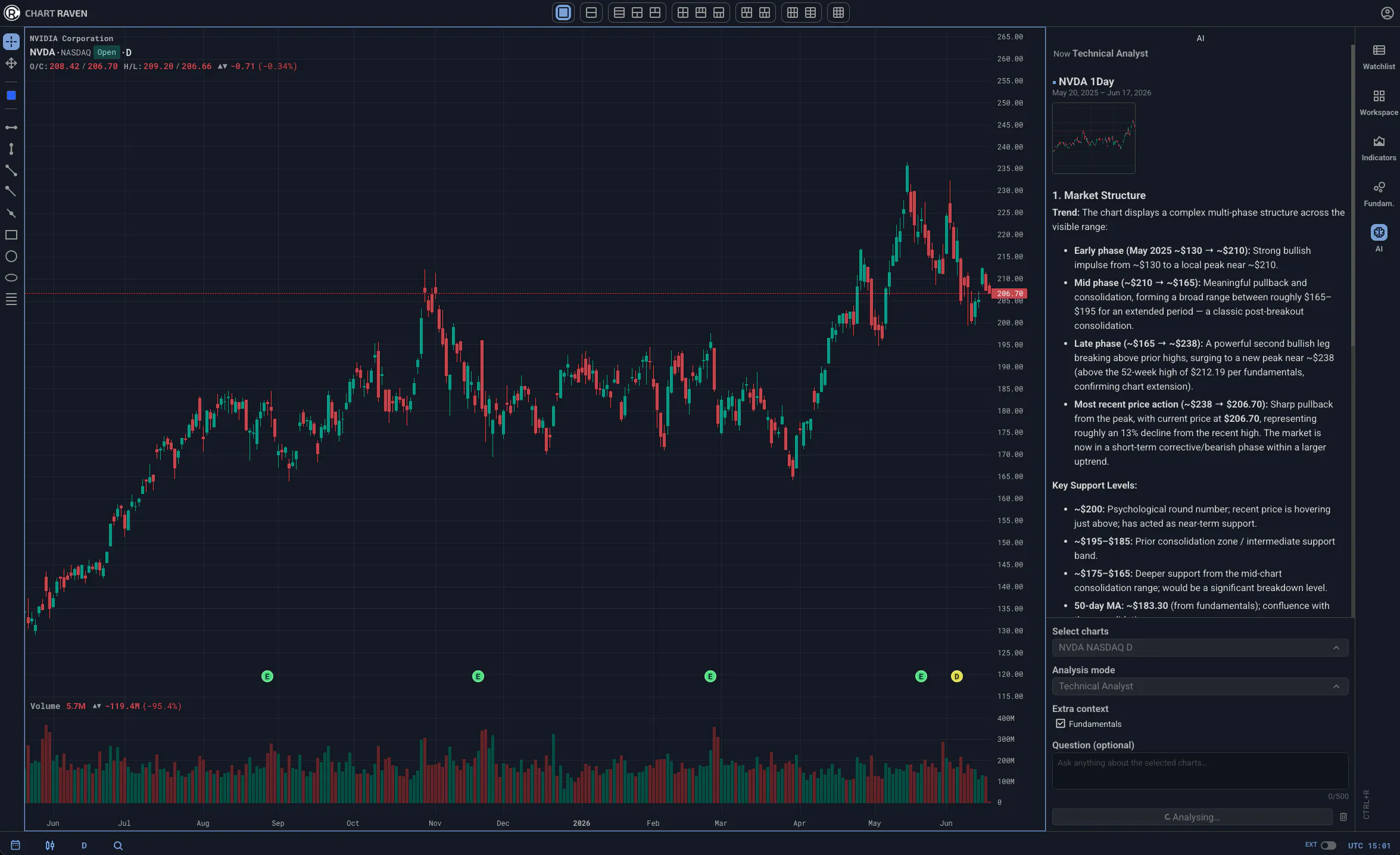This screenshot has width=1400, height=855.
Task: Select the extended line tool with midpoint dot
Action: pos(11,213)
